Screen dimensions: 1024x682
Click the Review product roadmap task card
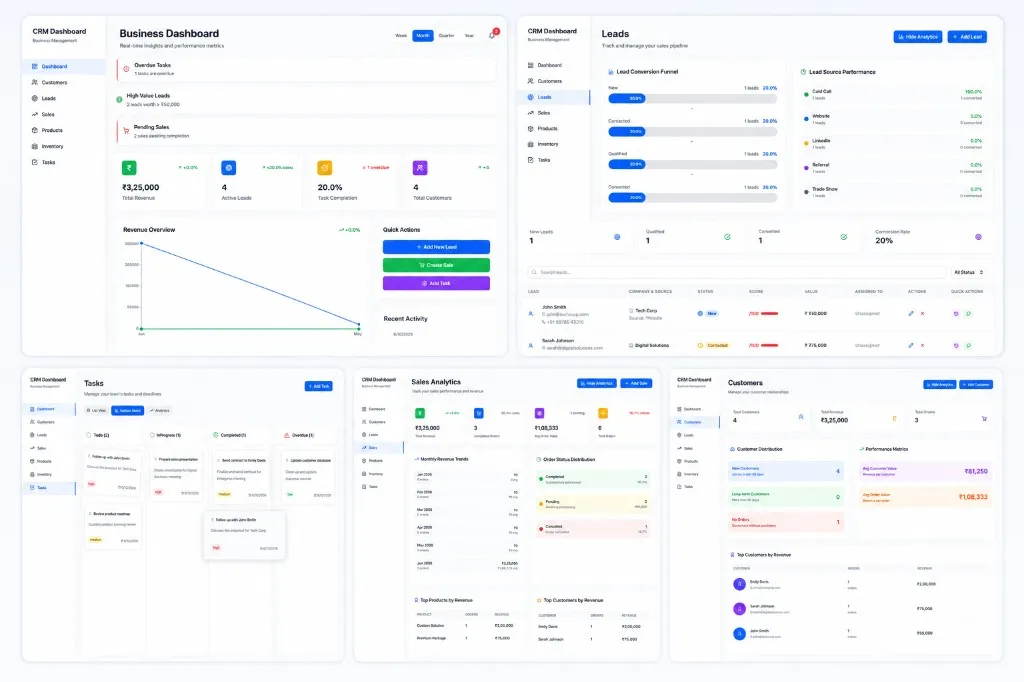112,528
